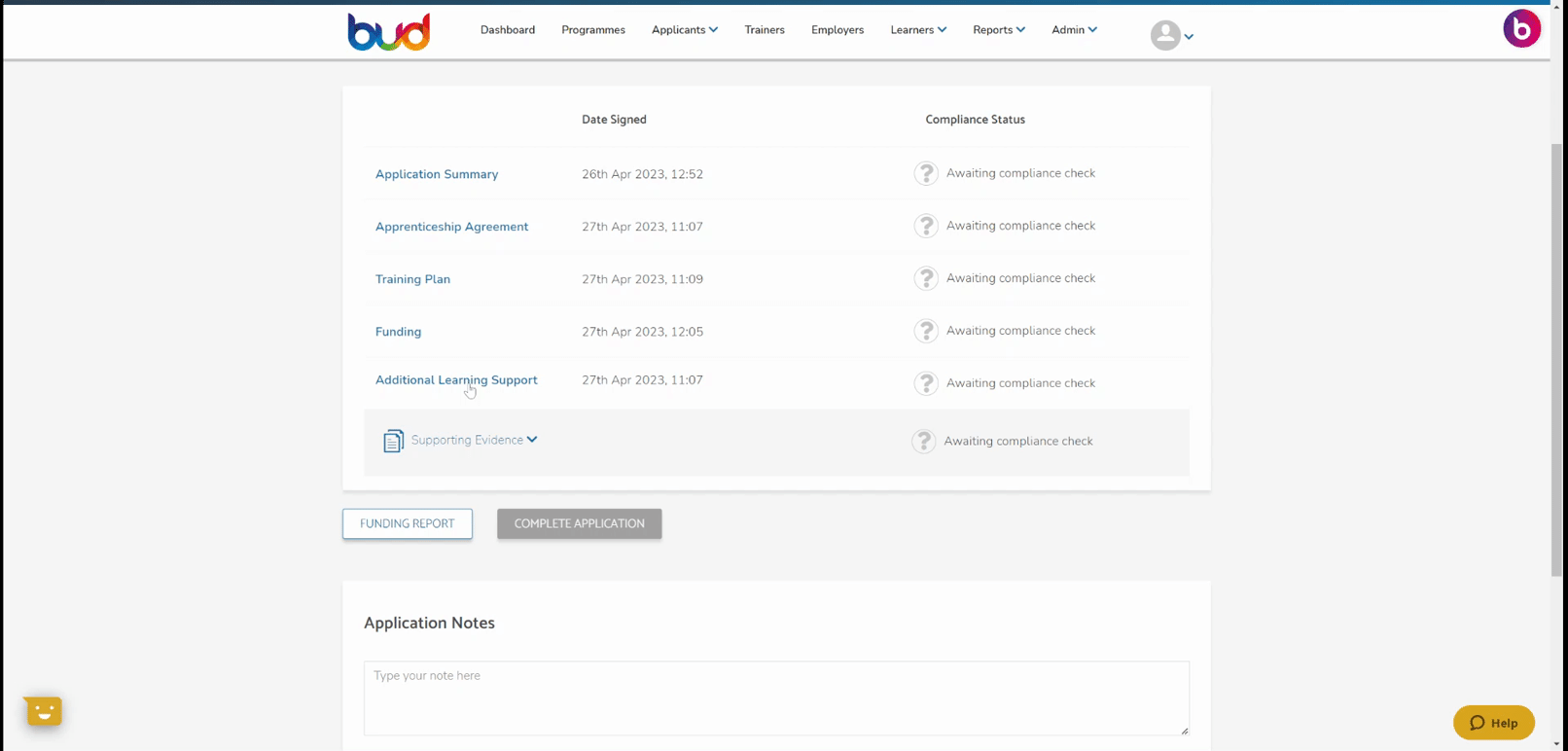Click the speech bubble icon in Help
The width and height of the screenshot is (1568, 751).
pyautogui.click(x=1477, y=723)
